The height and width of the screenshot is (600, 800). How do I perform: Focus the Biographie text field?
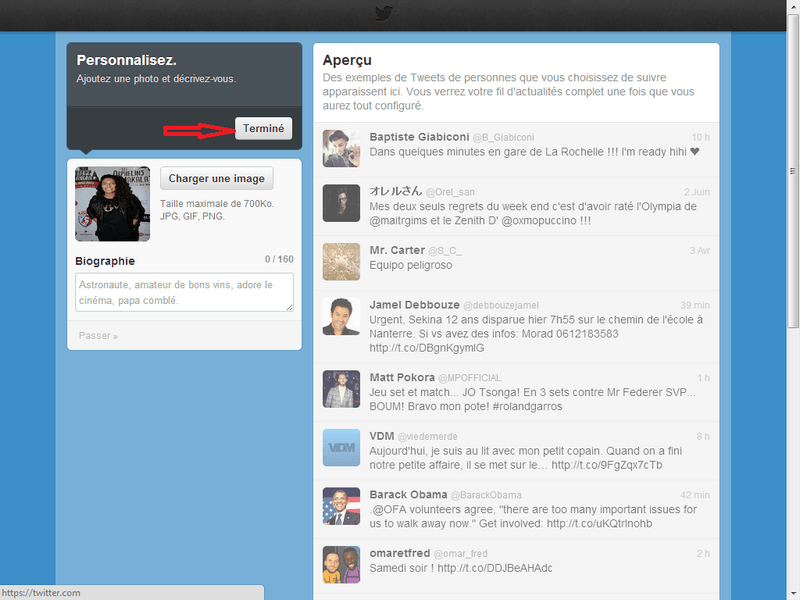tap(184, 292)
